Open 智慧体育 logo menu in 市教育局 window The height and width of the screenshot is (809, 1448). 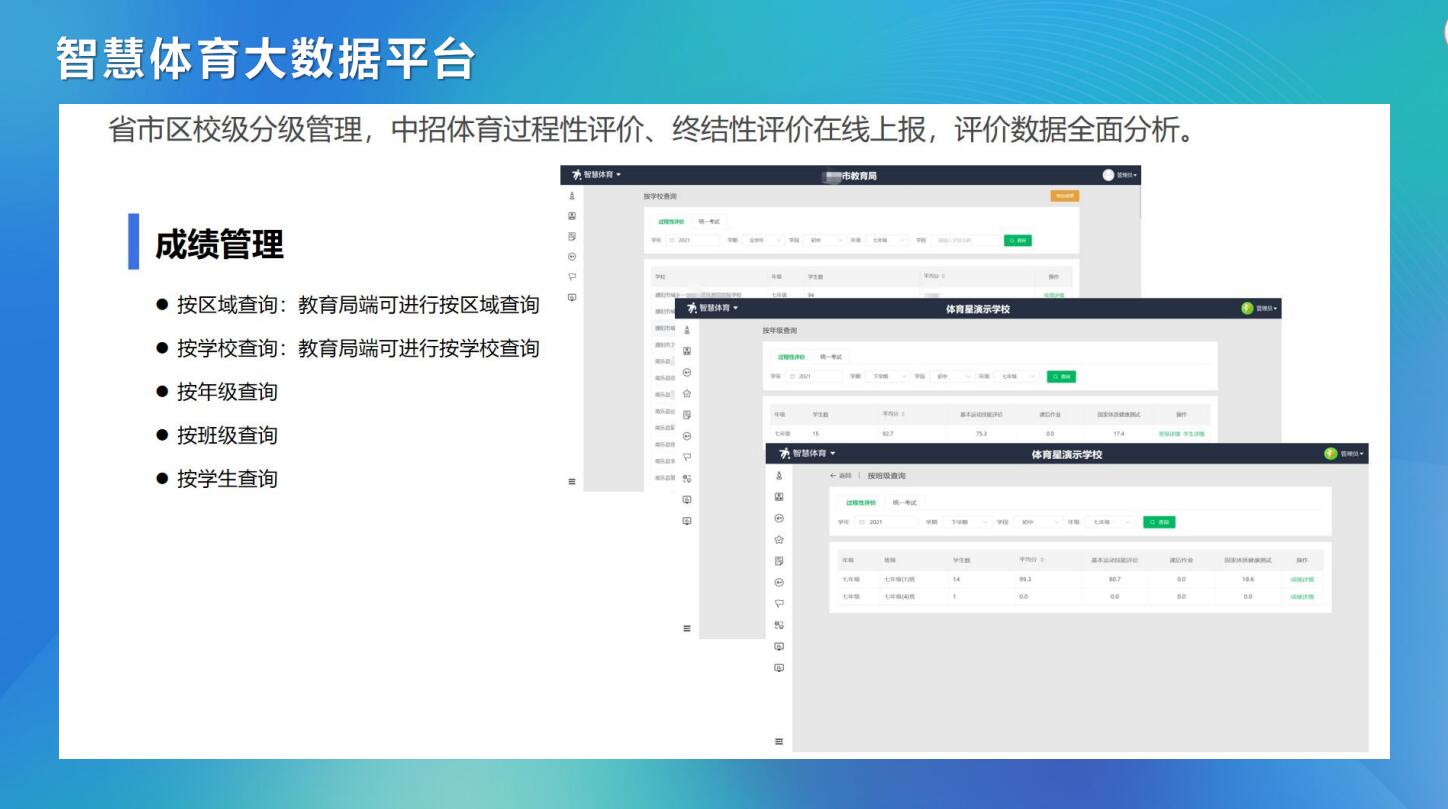coord(597,174)
